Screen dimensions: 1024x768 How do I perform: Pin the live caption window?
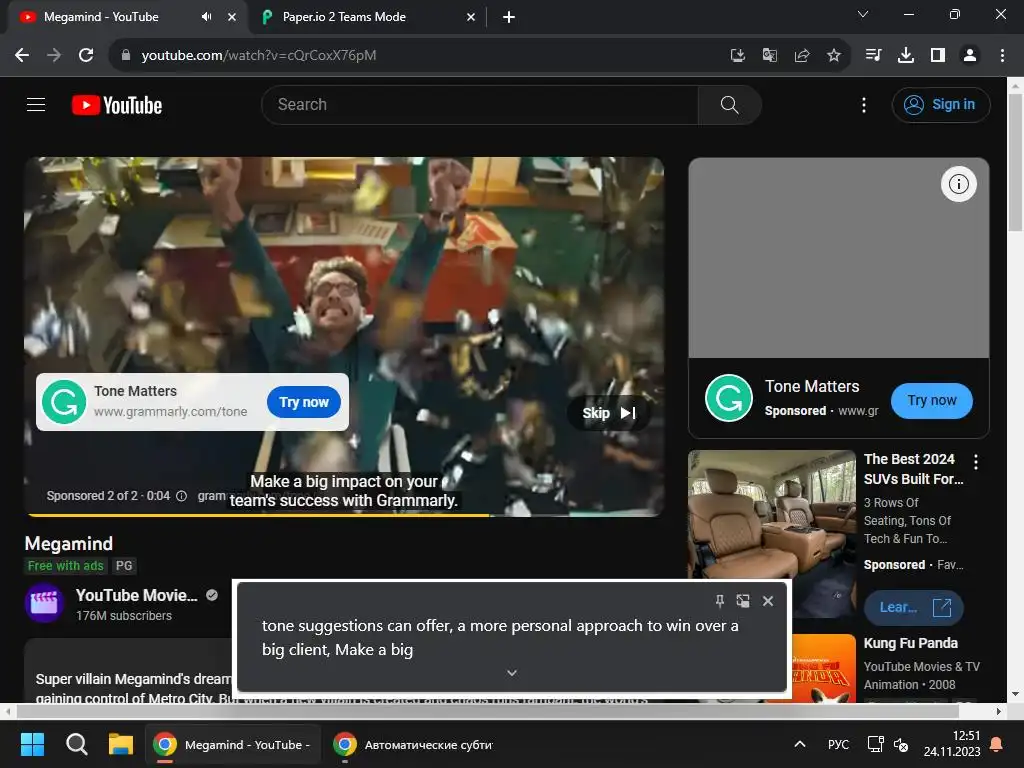(719, 601)
